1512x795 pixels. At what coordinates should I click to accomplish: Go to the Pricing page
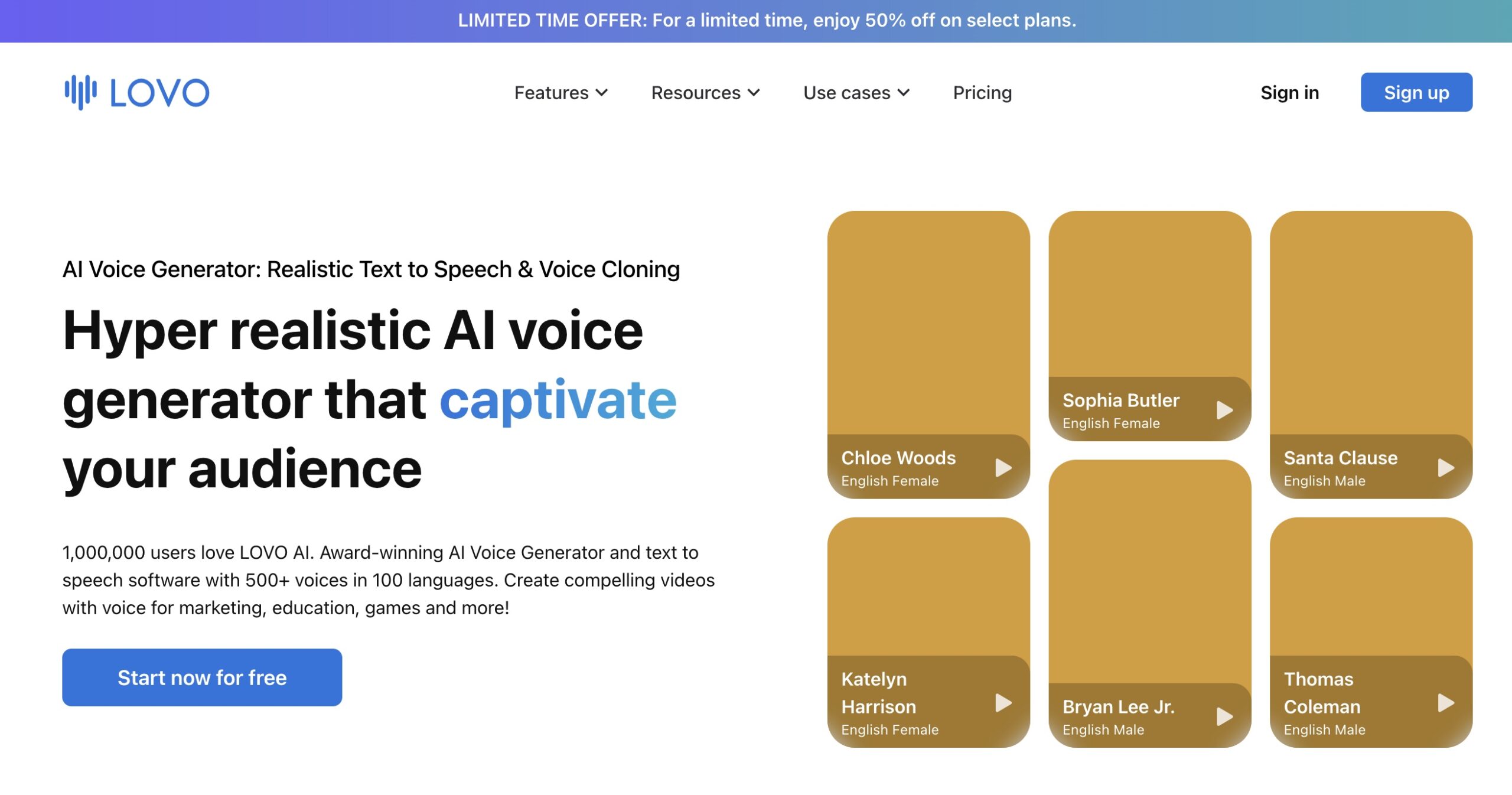pos(982,93)
